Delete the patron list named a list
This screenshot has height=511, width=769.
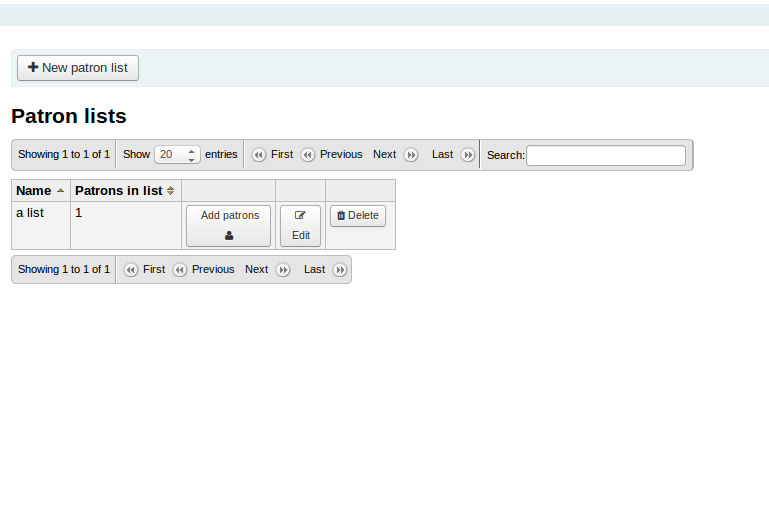point(358,216)
